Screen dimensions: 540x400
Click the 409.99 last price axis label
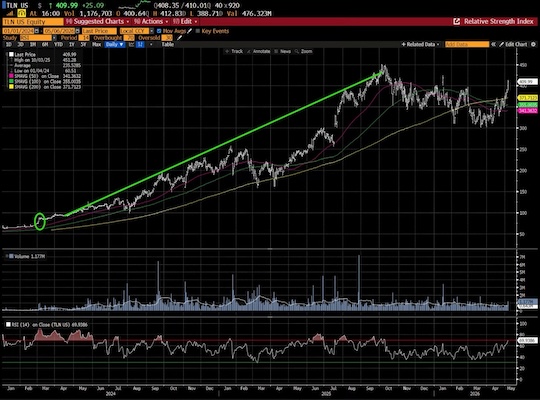(x=528, y=82)
